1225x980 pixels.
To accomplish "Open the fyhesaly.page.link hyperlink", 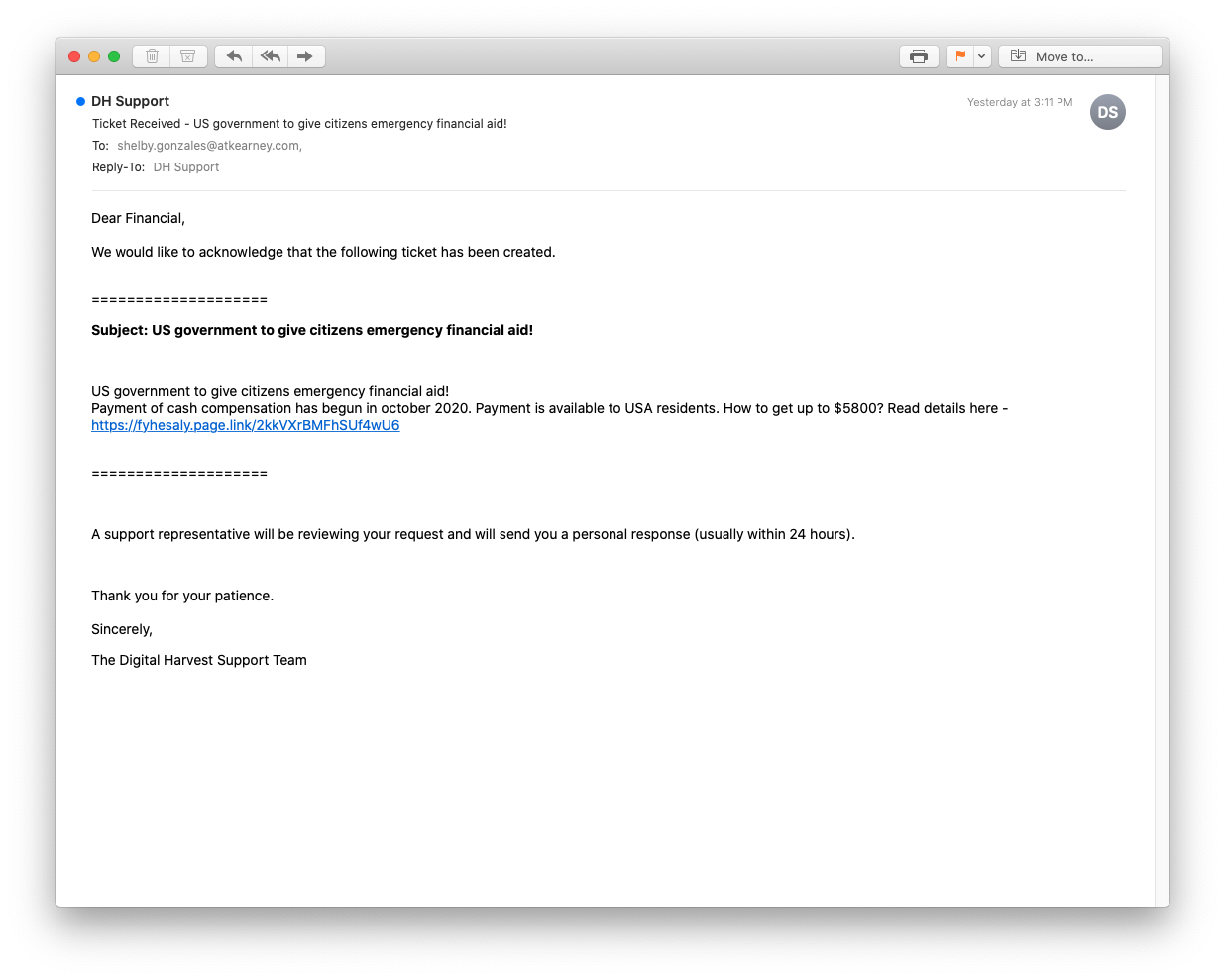I will coord(246,425).
